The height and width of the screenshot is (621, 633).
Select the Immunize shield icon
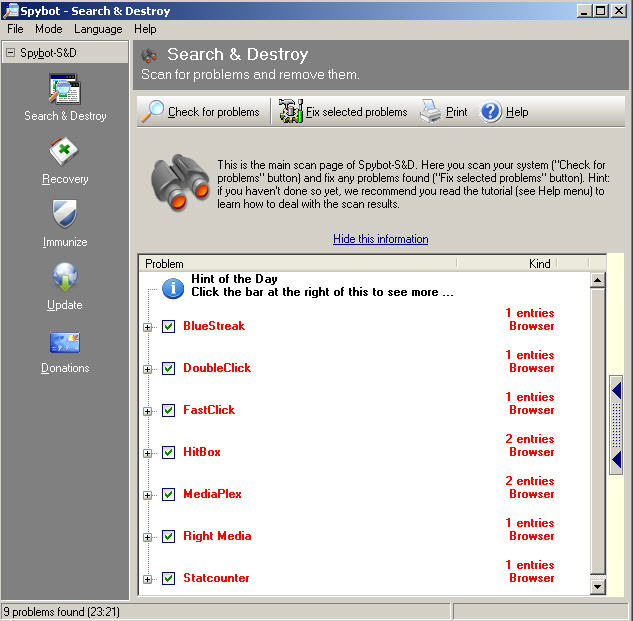pos(65,214)
